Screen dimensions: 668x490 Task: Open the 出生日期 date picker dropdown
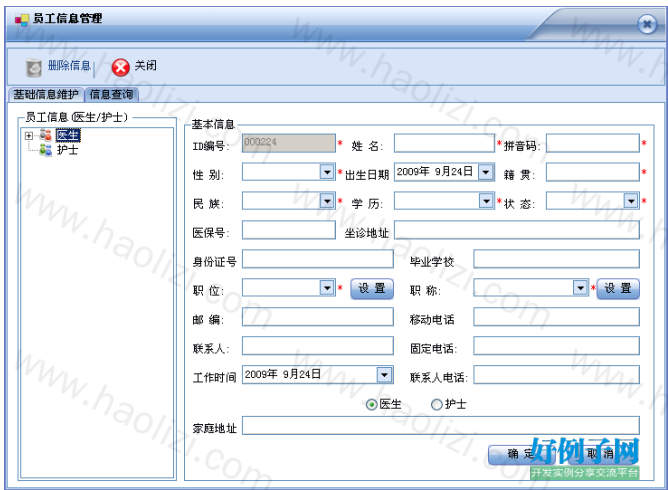[x=486, y=172]
